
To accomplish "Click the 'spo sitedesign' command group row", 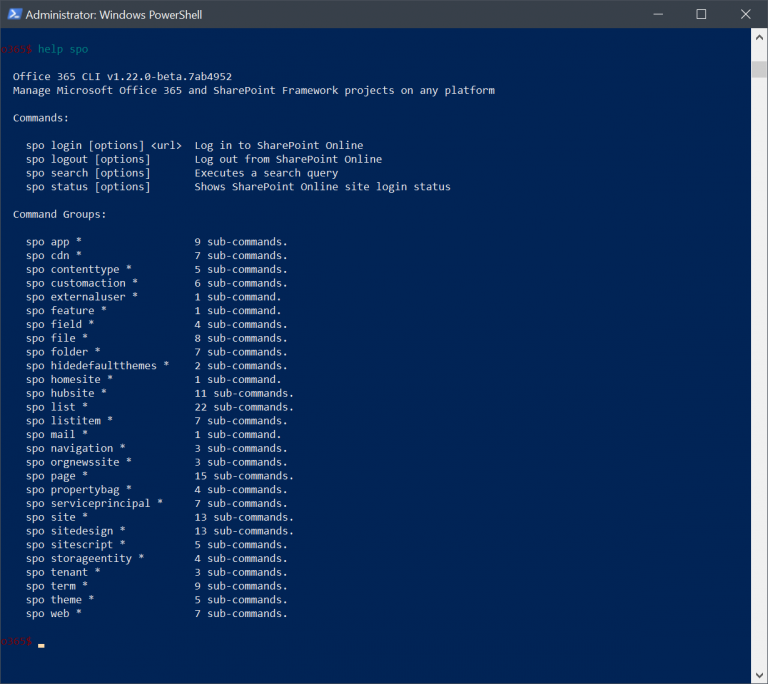I will click(160, 531).
